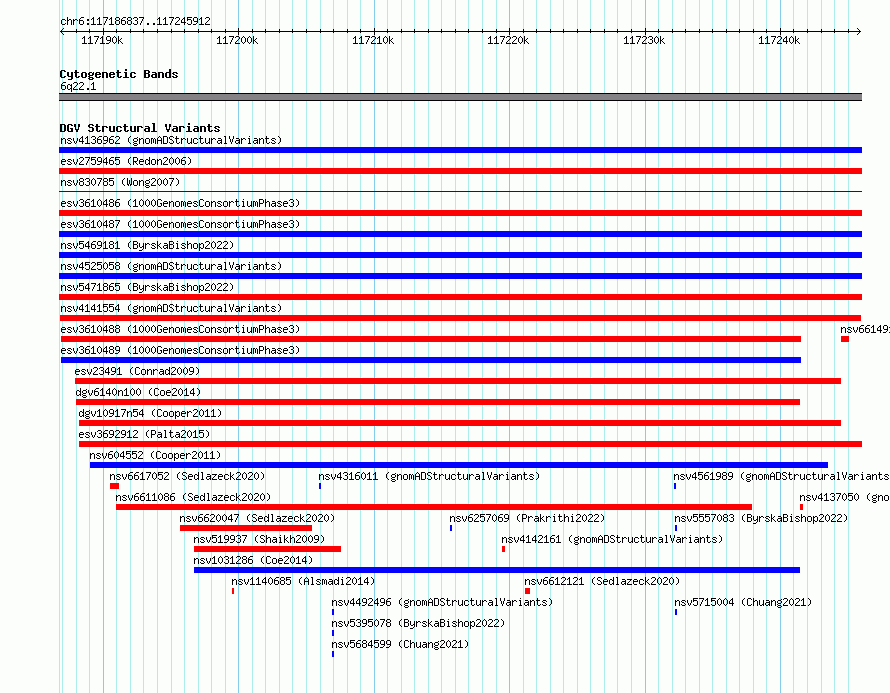
Task: Open the nsv4141554 gnomADStructuralVariants label
Action: [x=171, y=308]
